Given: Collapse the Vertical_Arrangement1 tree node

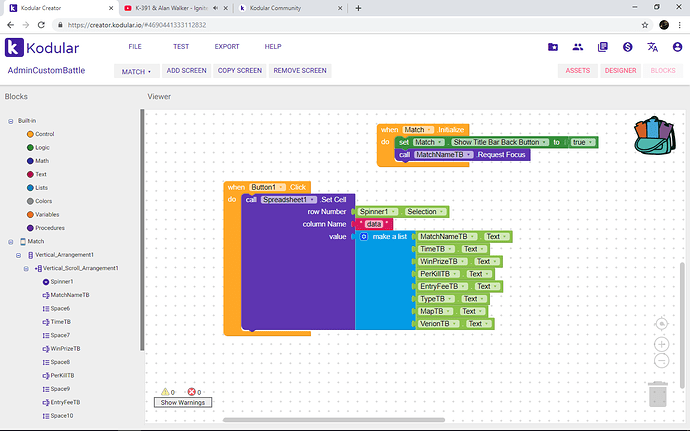Looking at the screenshot, I should tap(18, 255).
